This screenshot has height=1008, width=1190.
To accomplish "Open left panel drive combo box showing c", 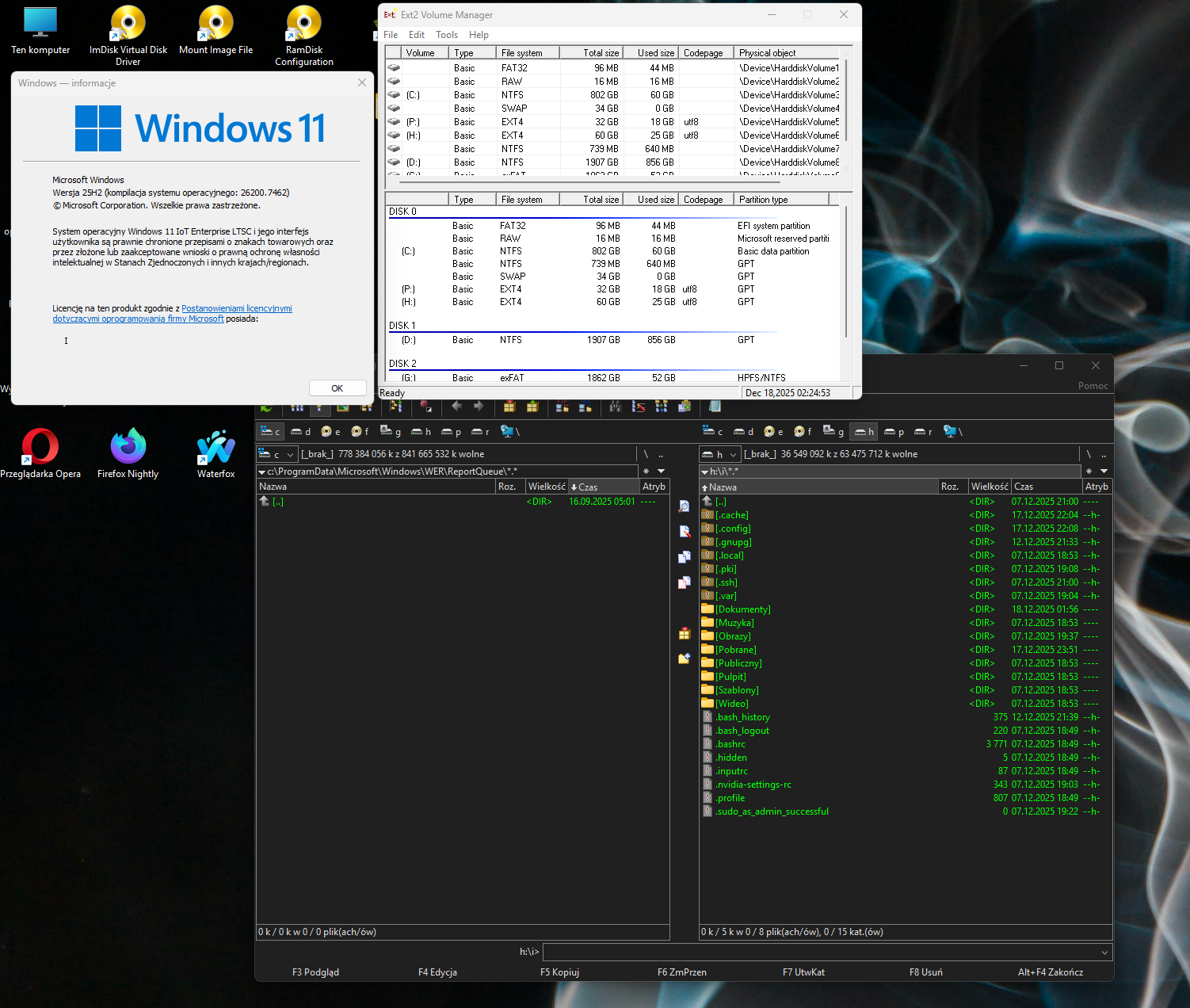I will point(277,455).
